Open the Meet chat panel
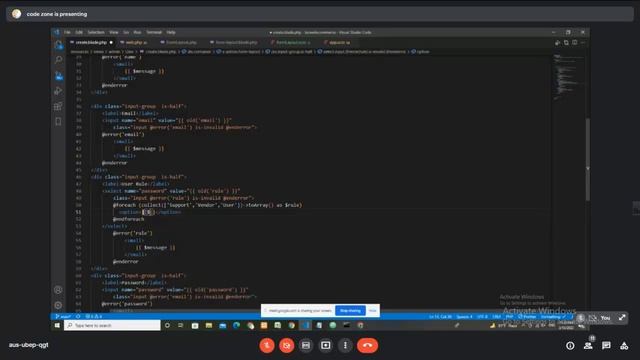640x360 pixels. pos(606,346)
